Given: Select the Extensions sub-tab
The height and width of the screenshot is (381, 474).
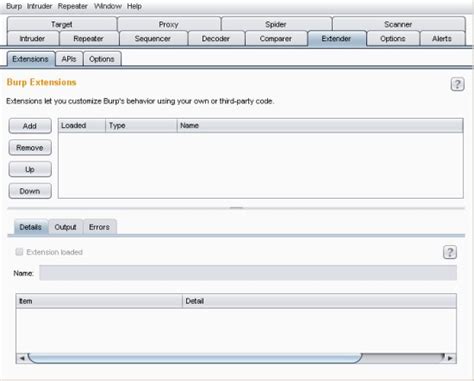Looking at the screenshot, I should tap(31, 59).
